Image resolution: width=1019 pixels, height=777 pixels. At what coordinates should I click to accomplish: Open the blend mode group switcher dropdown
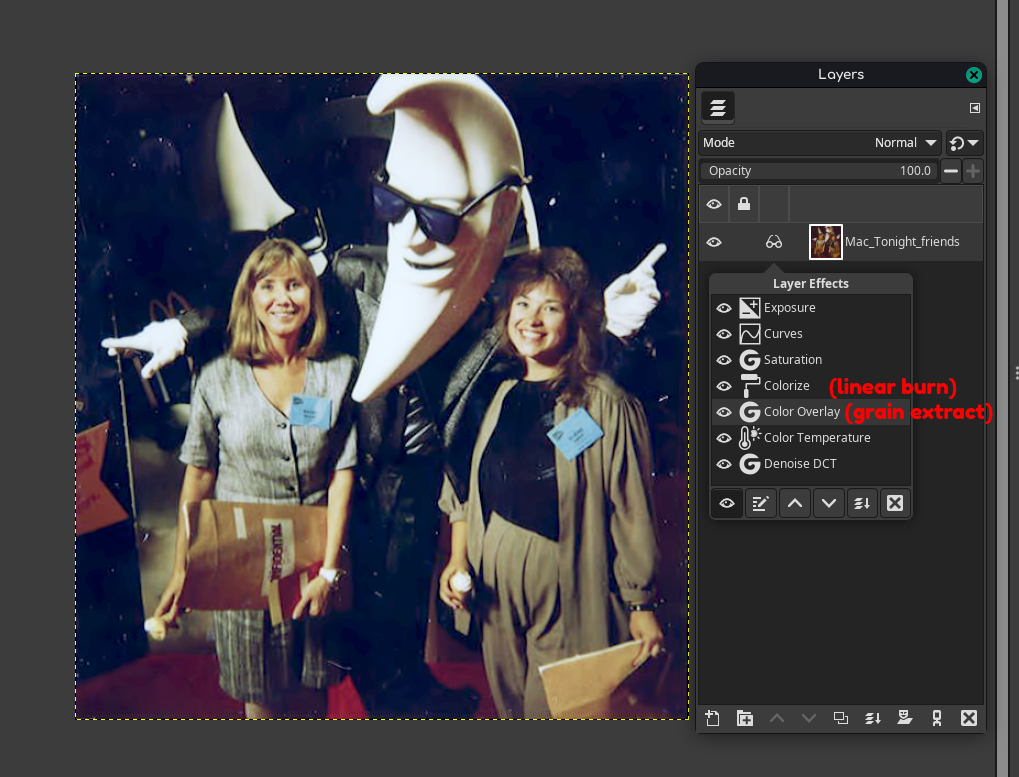point(964,143)
